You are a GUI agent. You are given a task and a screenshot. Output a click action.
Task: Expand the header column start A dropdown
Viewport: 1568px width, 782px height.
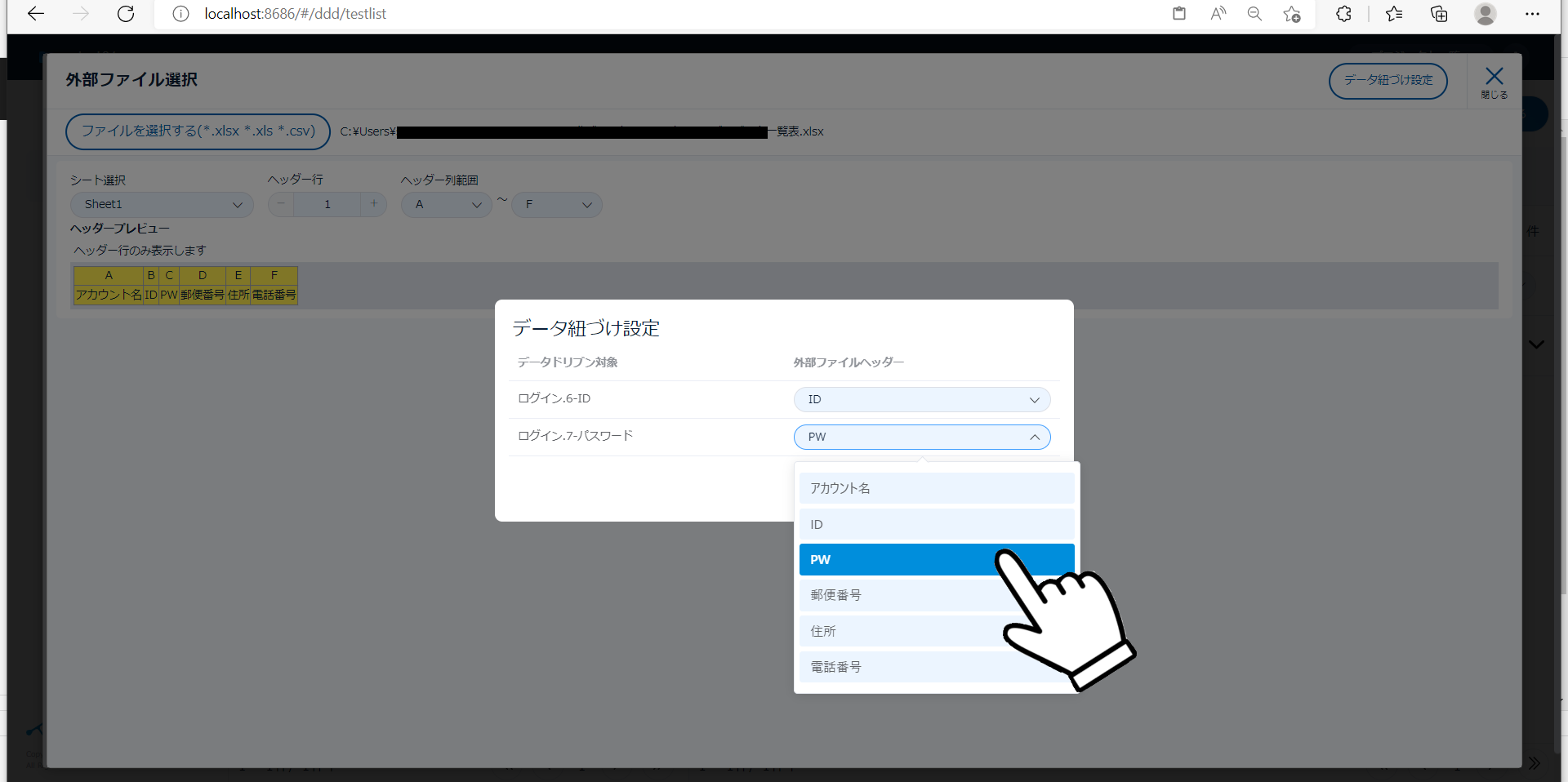[446, 205]
